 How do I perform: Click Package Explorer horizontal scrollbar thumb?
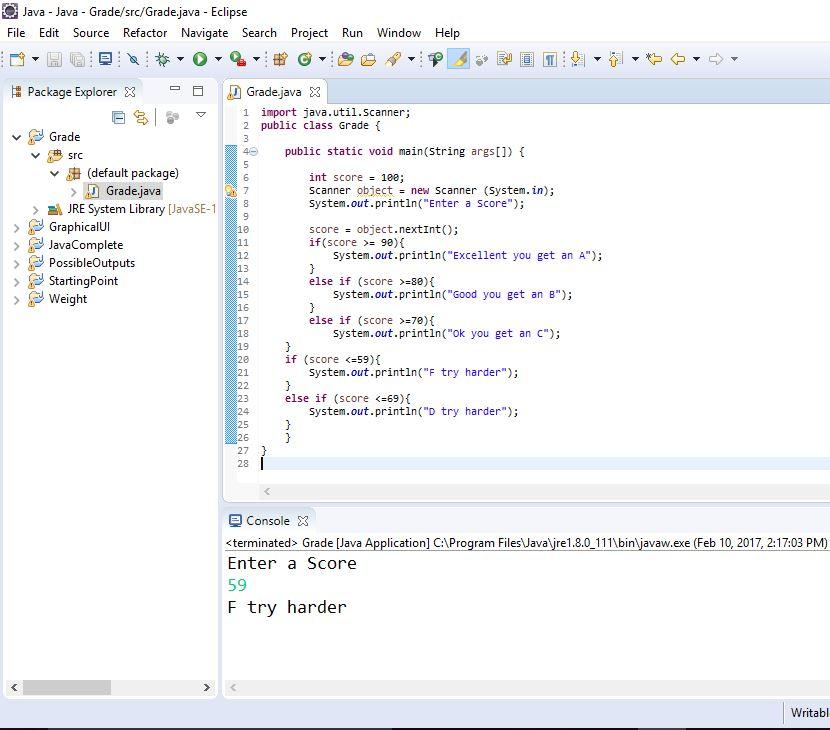point(66,687)
